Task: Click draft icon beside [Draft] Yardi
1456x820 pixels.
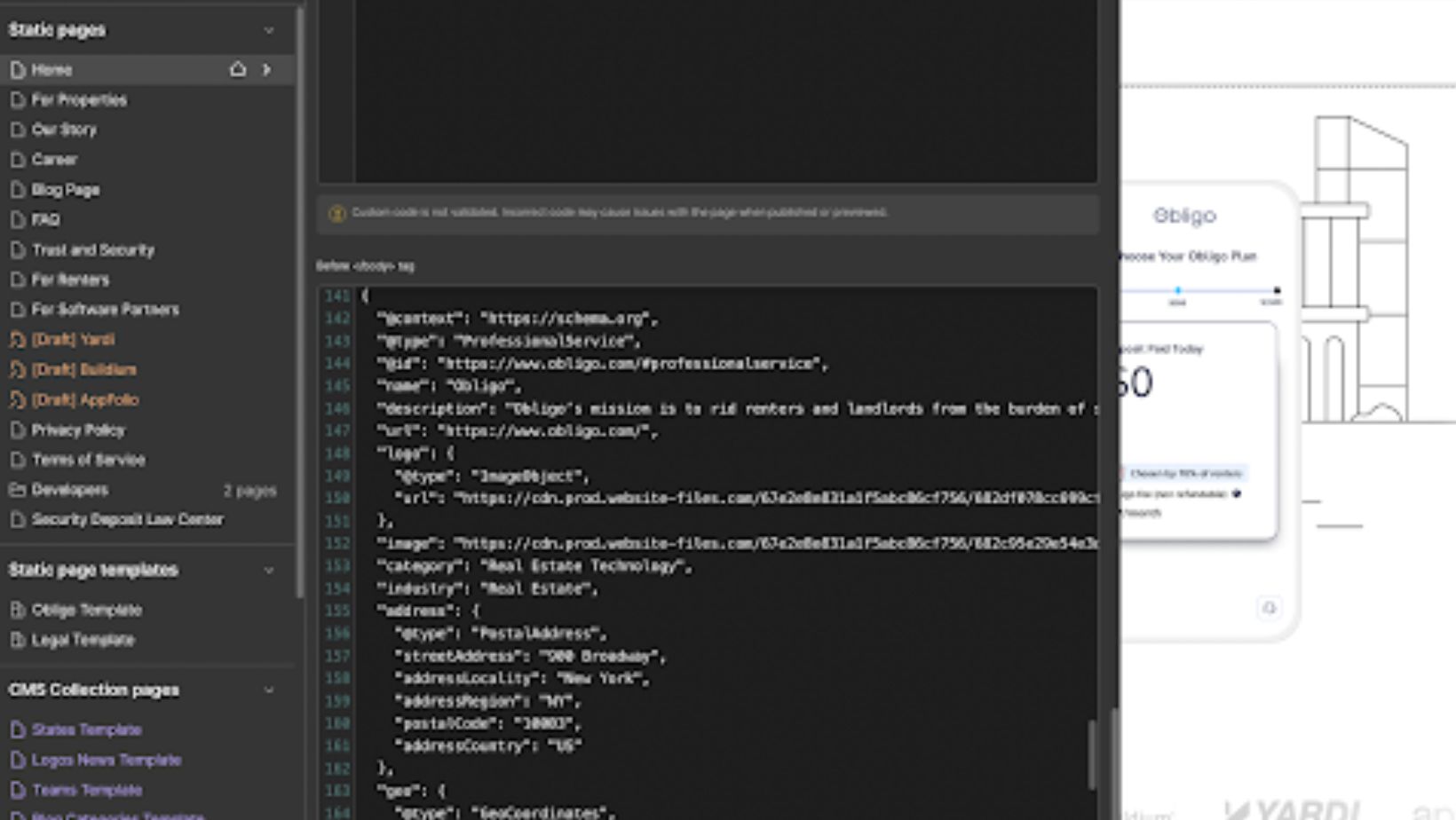Action: click(17, 339)
